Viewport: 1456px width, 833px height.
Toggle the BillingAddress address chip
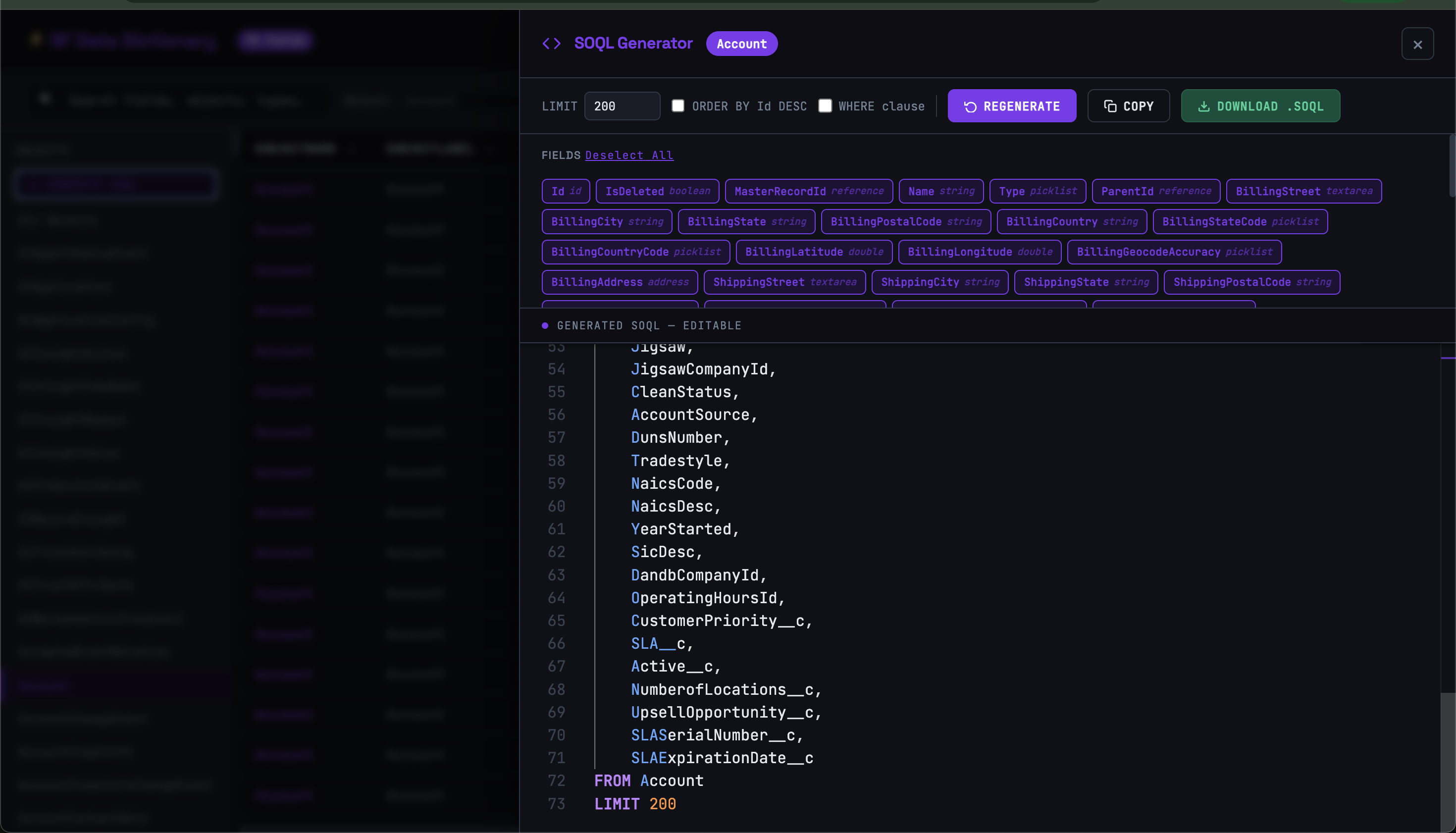620,282
